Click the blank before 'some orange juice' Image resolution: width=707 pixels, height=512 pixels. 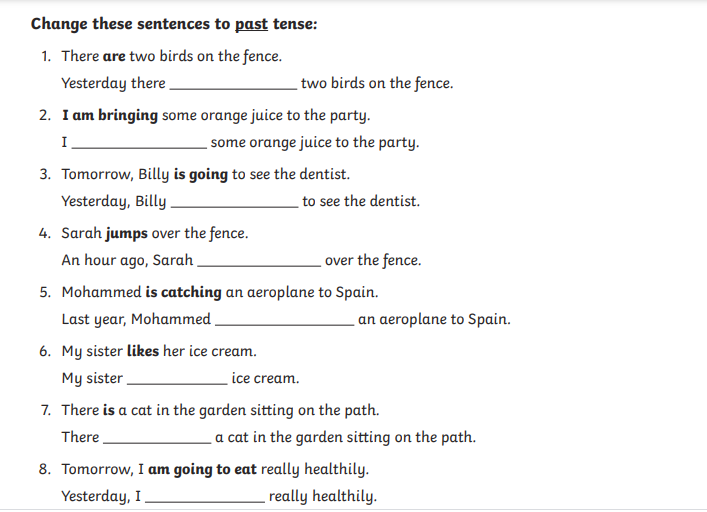139,147
